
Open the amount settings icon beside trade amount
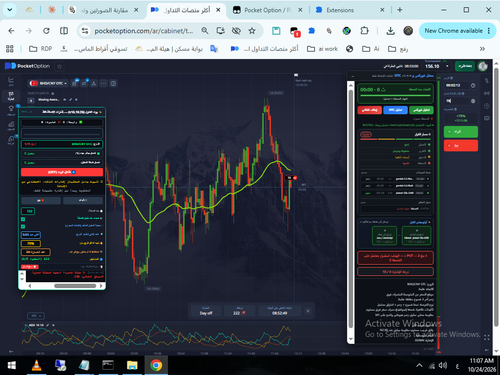(x=473, y=101)
